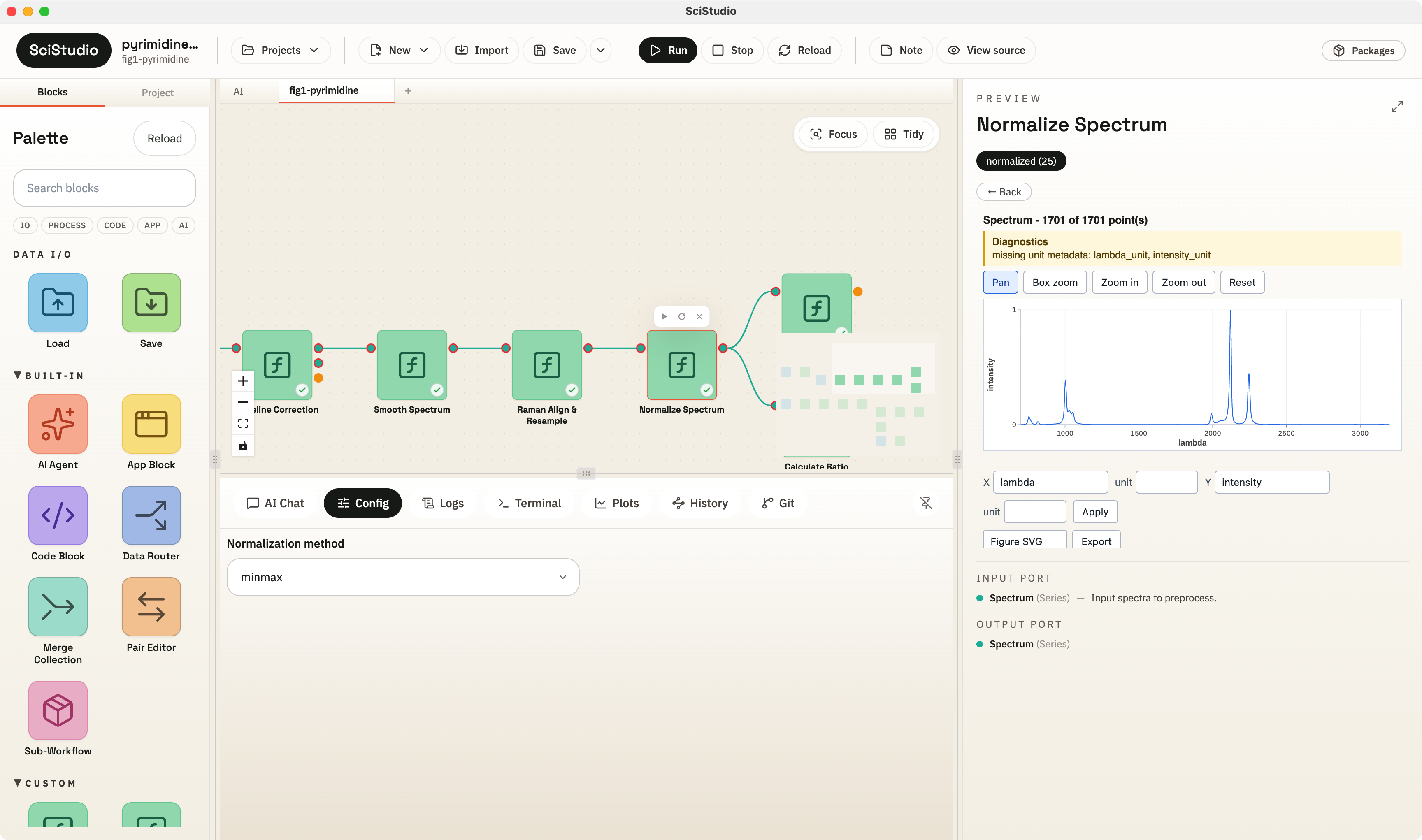Click the fit-view canvas icon
Viewport: 1422px width, 840px height.
[x=243, y=424]
